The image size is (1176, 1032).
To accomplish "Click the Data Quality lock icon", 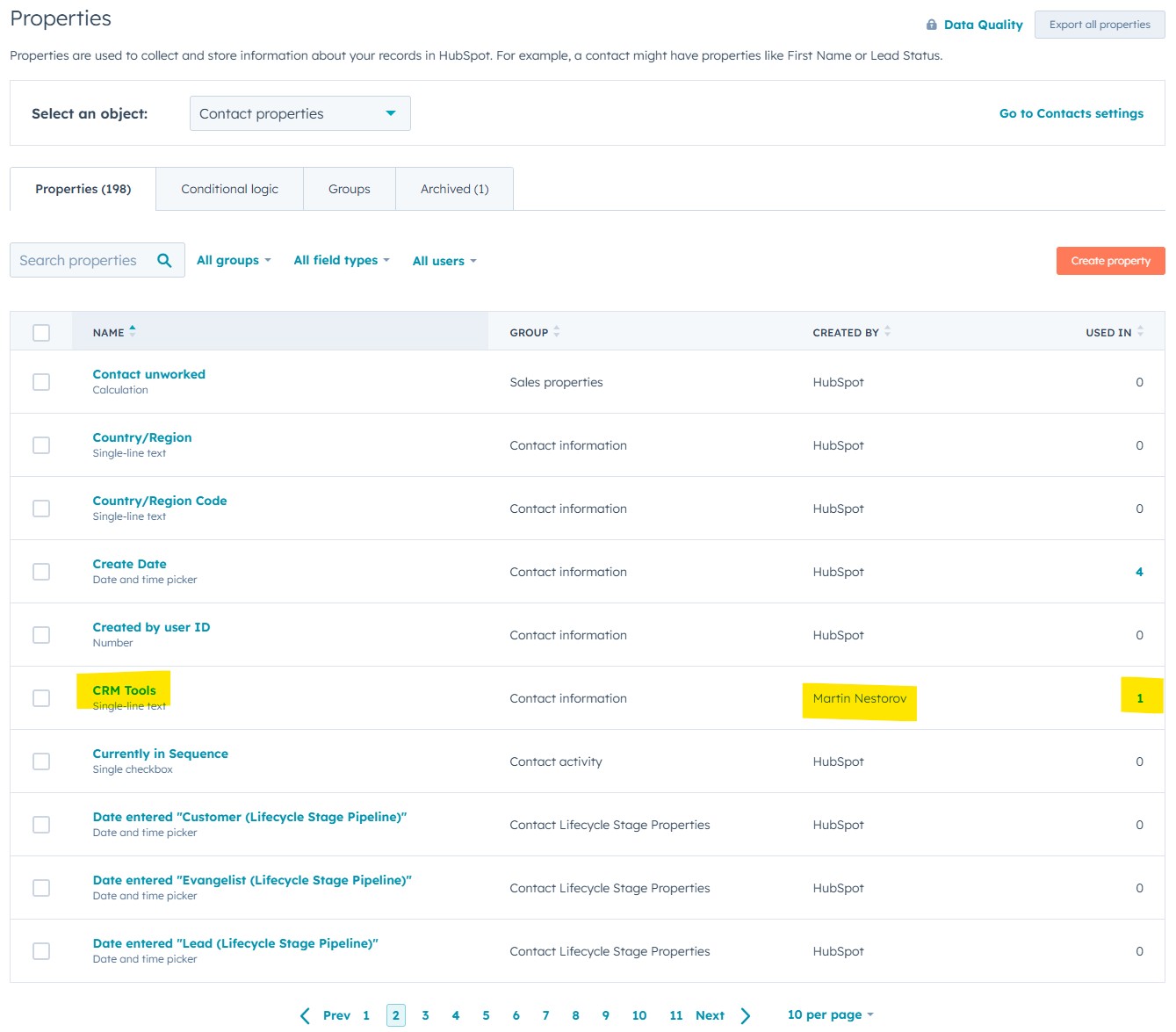I will (932, 25).
